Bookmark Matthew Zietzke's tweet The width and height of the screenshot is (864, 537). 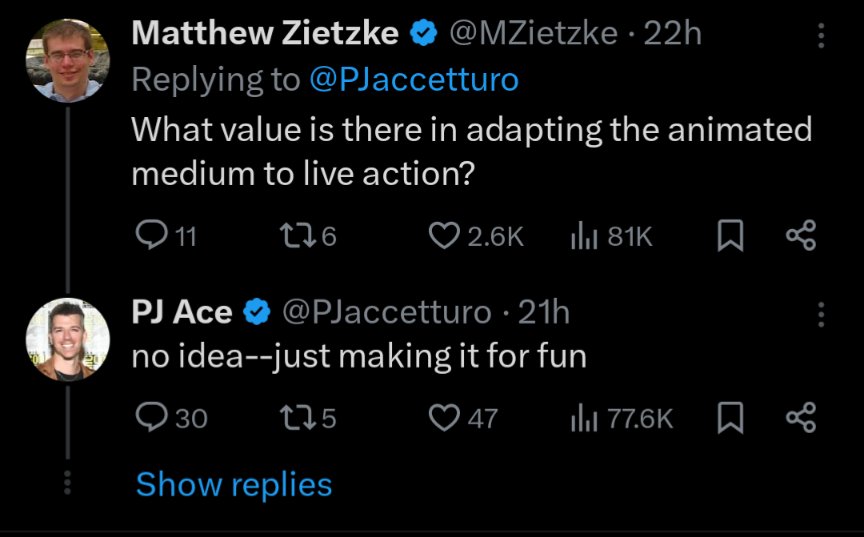tap(731, 236)
